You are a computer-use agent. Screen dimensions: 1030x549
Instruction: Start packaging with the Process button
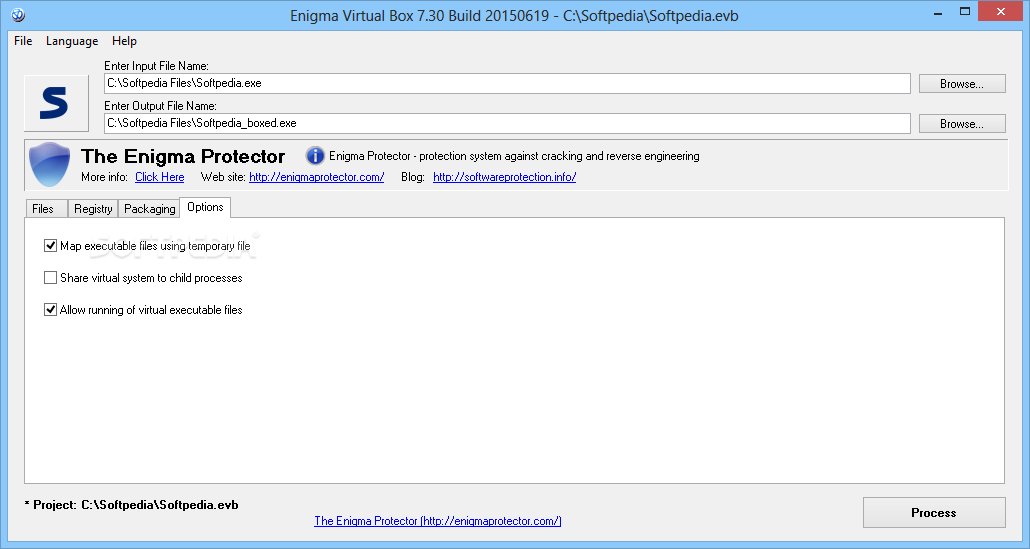tap(933, 512)
